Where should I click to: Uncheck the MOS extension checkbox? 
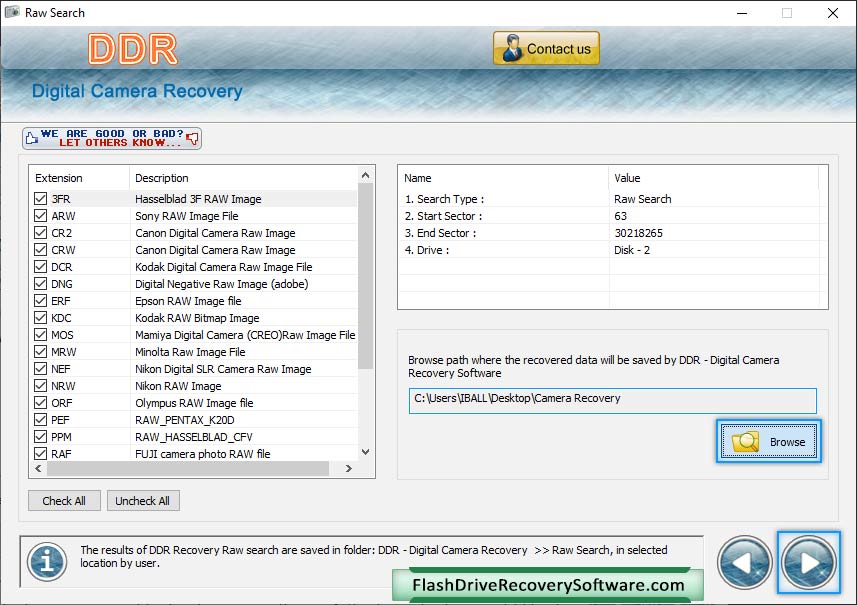(x=40, y=334)
